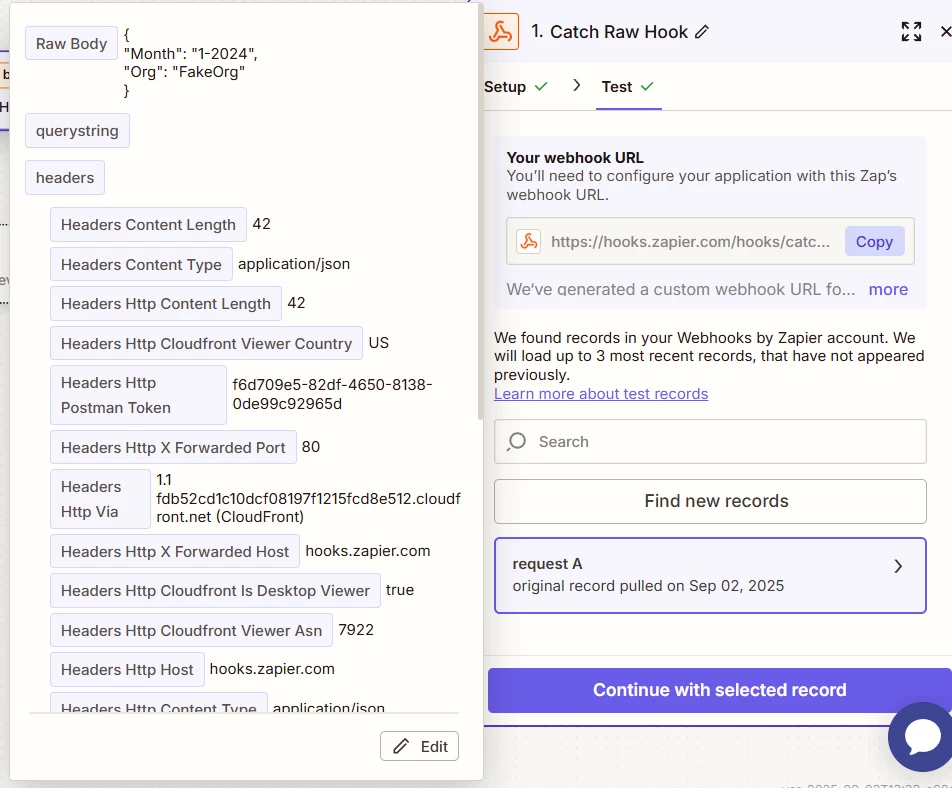The height and width of the screenshot is (788, 952).
Task: Click Find new records button
Action: pos(710,501)
